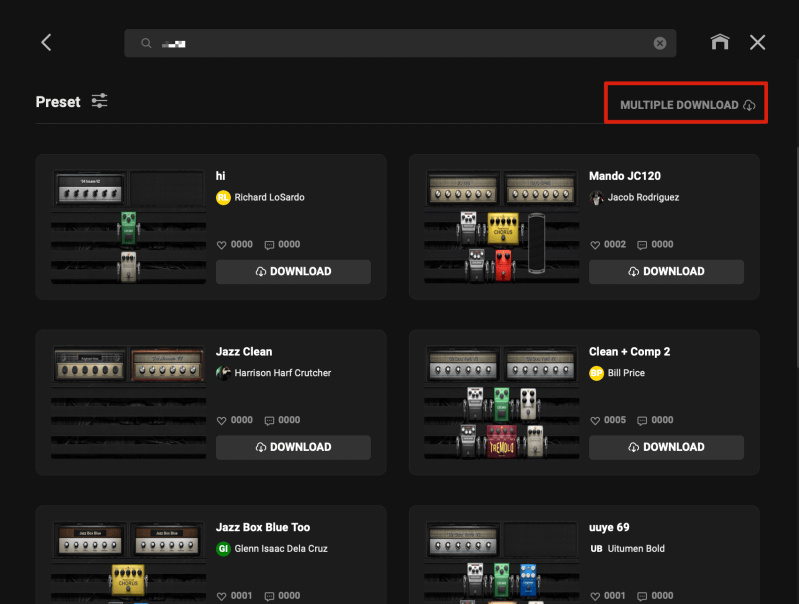Click author name Richard LoSardo
The image size is (799, 604).
pos(270,197)
